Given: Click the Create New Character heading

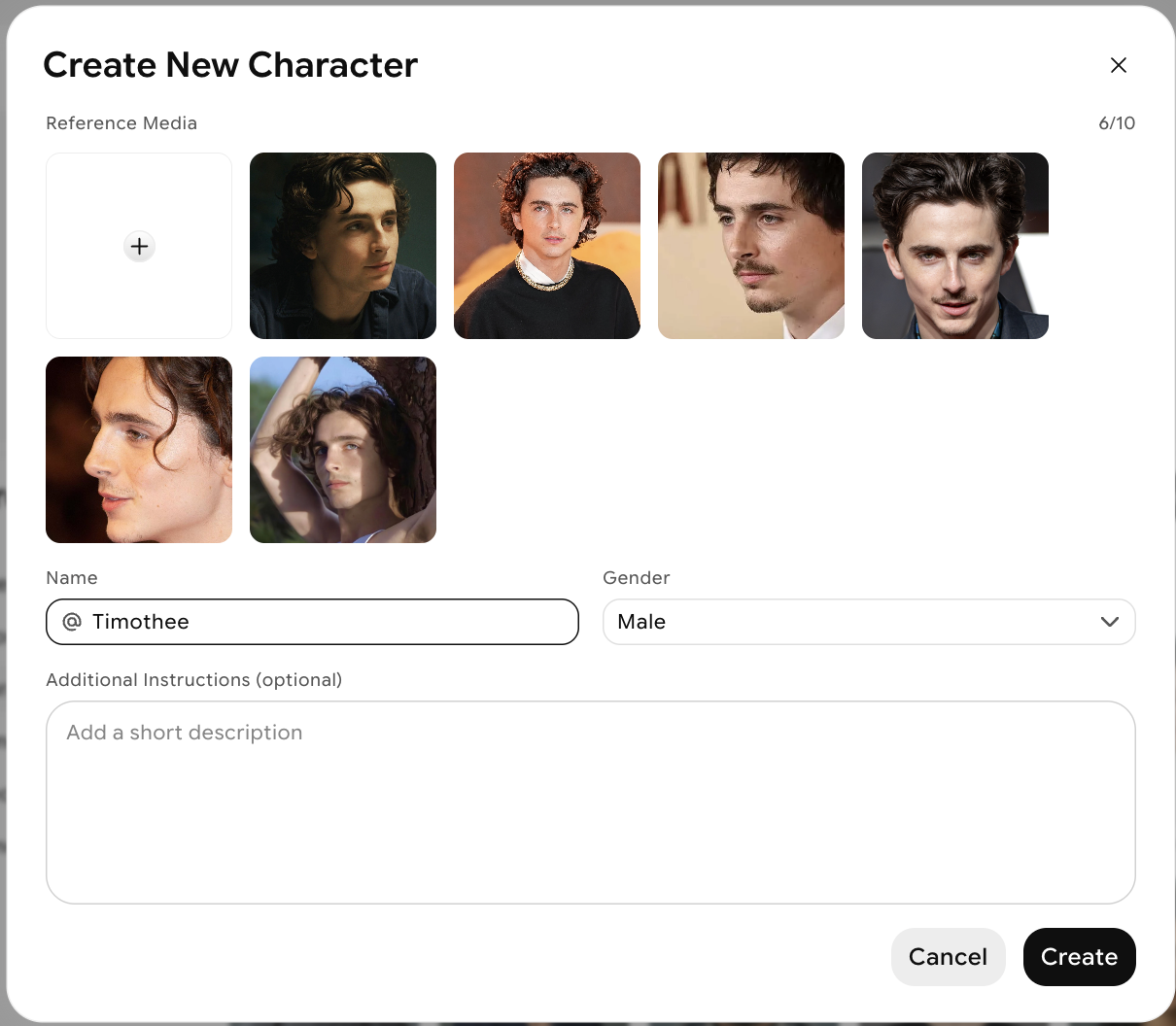Looking at the screenshot, I should tap(230, 65).
